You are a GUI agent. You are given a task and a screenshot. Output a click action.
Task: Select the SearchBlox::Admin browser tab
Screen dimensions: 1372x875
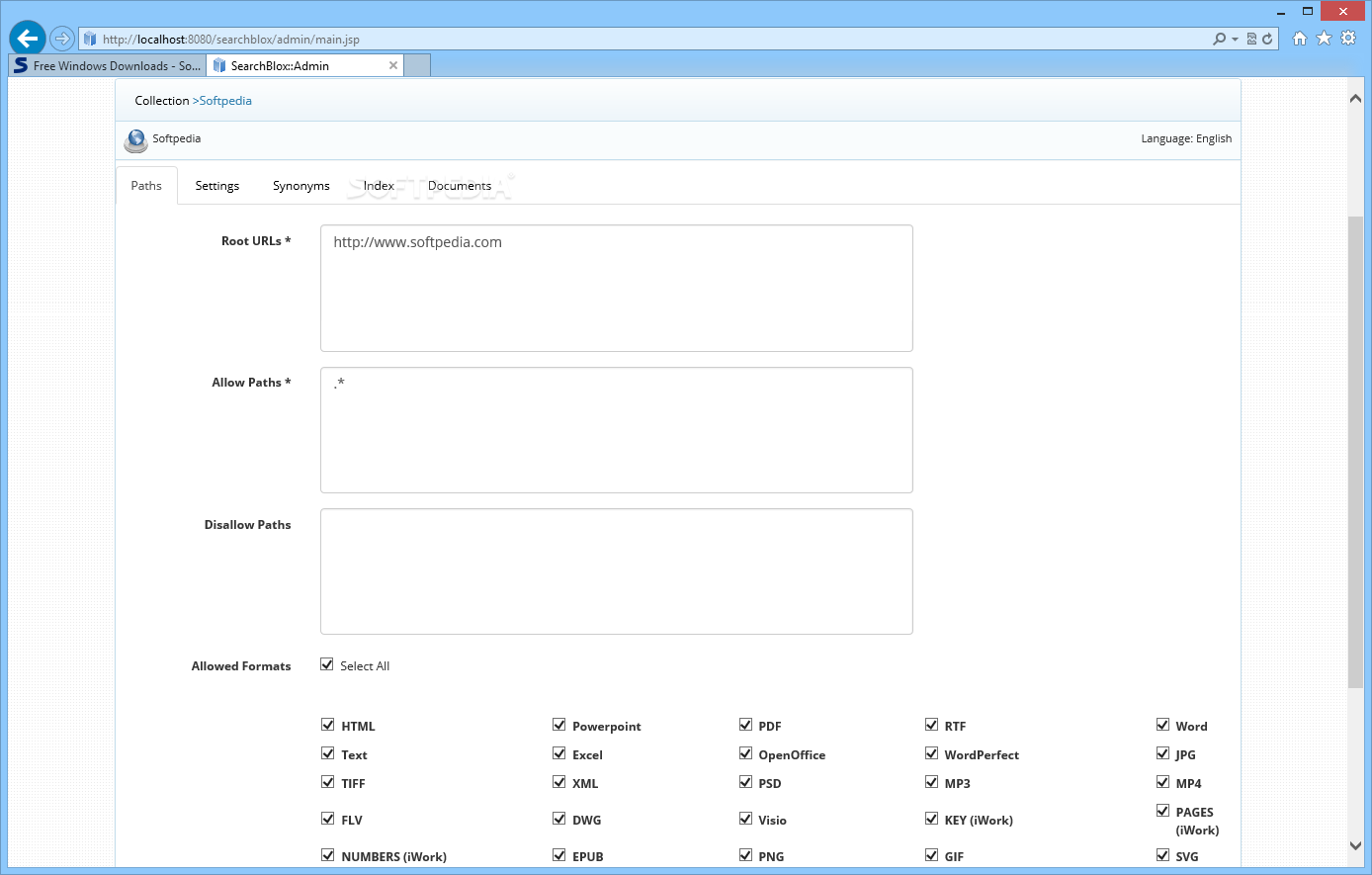pyautogui.click(x=304, y=65)
